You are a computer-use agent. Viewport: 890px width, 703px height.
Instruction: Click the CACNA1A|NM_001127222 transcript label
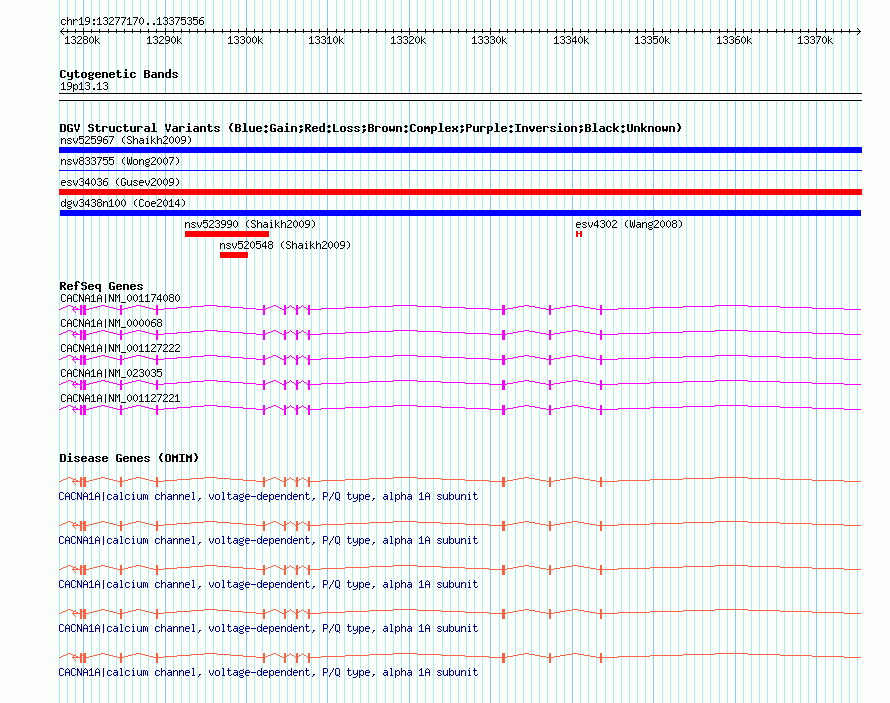coord(120,348)
